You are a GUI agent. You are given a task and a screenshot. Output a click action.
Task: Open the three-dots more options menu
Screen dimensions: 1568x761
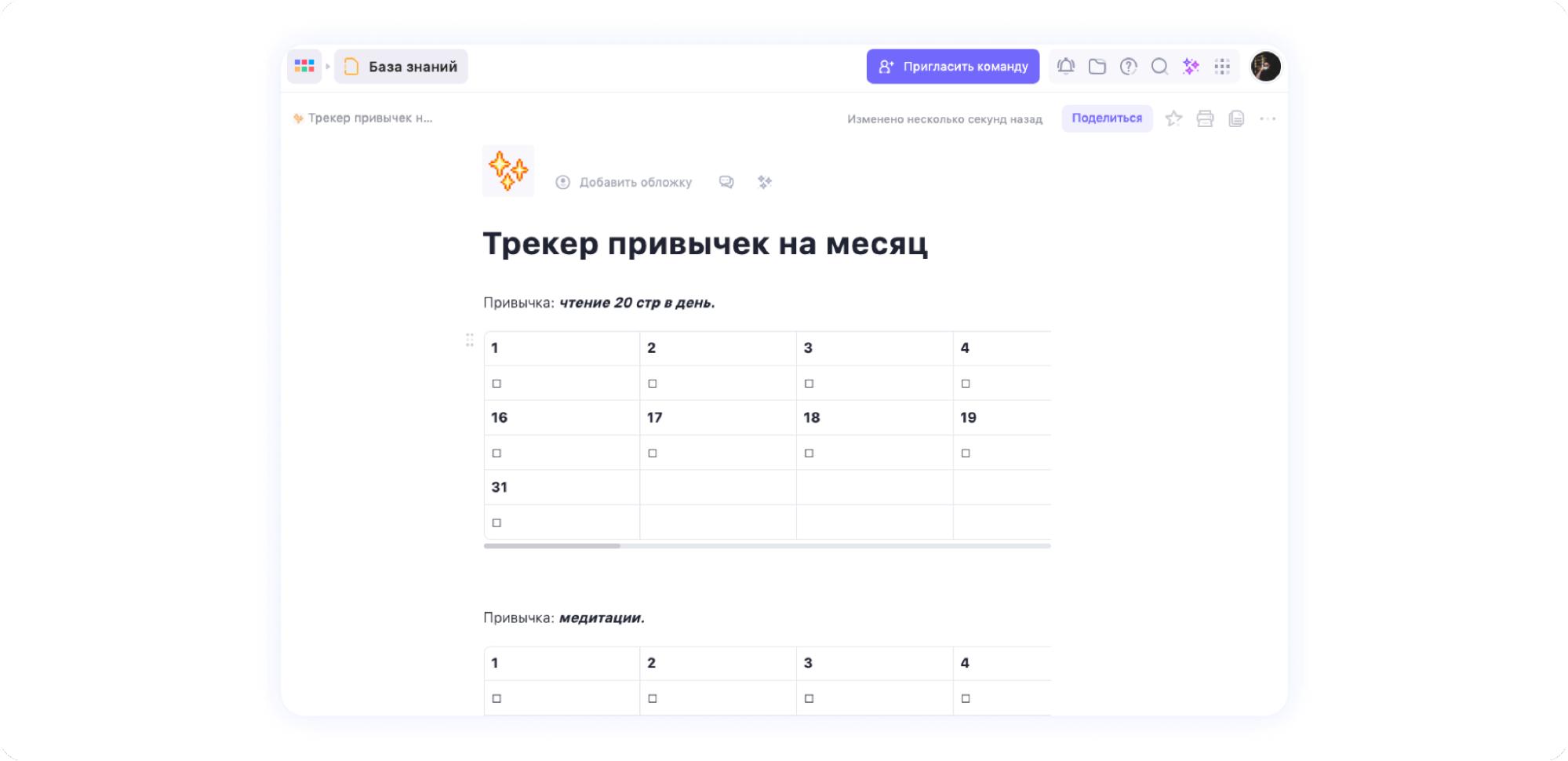(x=1268, y=118)
